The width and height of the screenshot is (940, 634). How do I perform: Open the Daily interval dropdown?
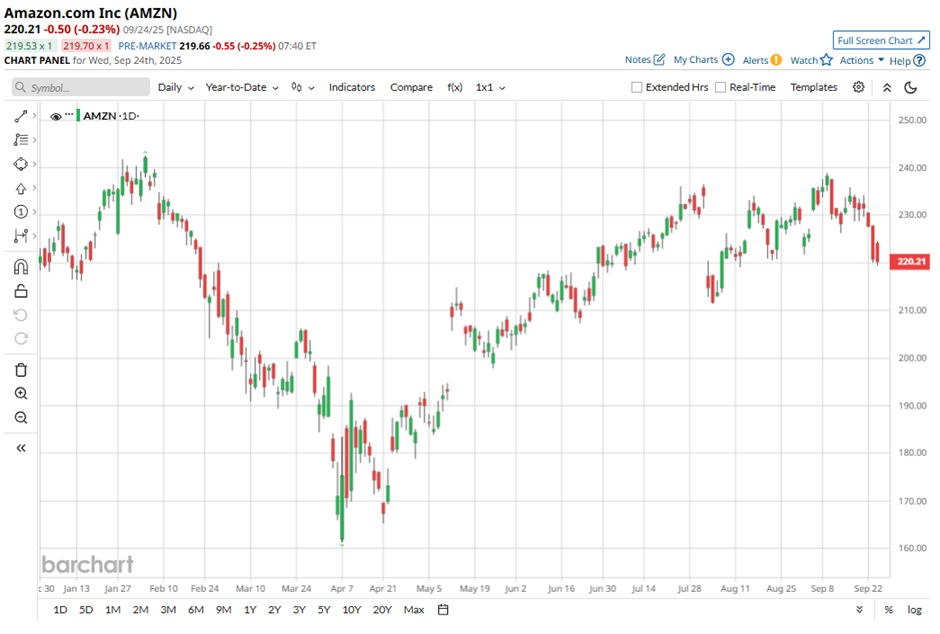click(176, 87)
